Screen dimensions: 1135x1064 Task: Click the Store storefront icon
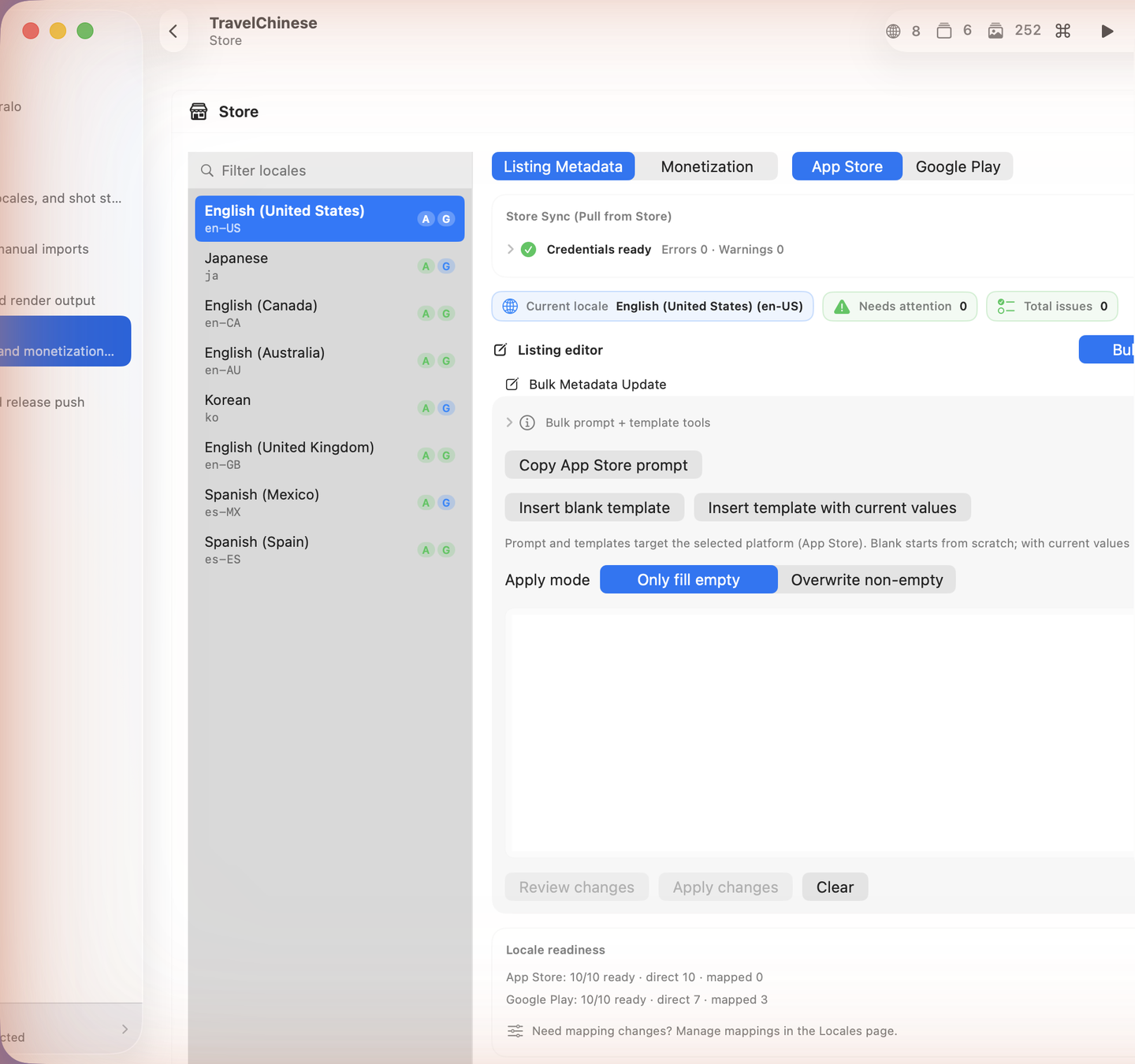tap(199, 112)
